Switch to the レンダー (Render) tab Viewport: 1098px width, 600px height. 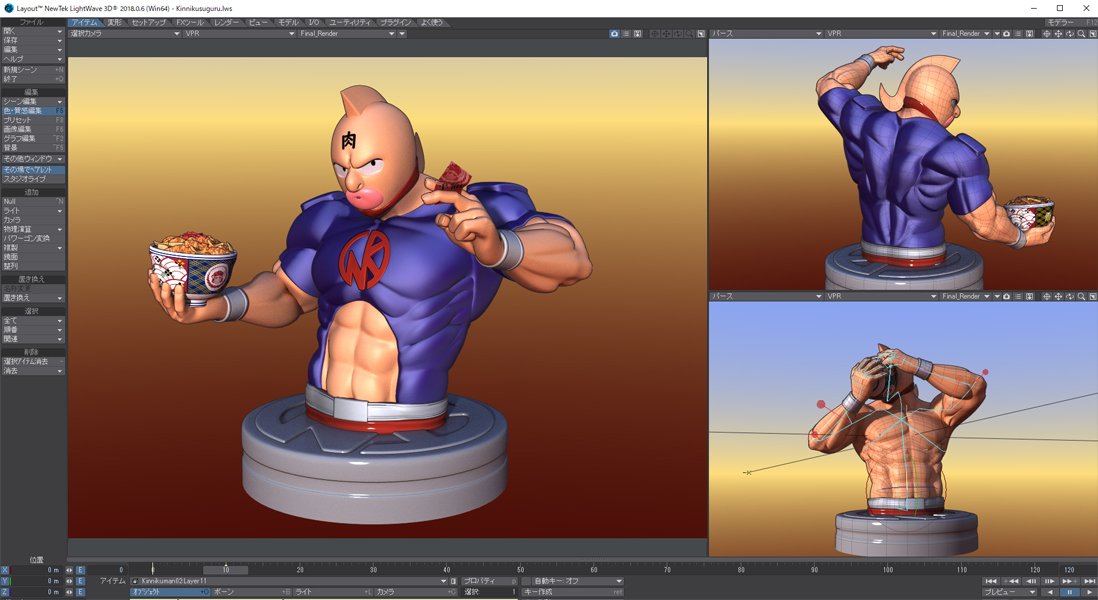[x=226, y=22]
